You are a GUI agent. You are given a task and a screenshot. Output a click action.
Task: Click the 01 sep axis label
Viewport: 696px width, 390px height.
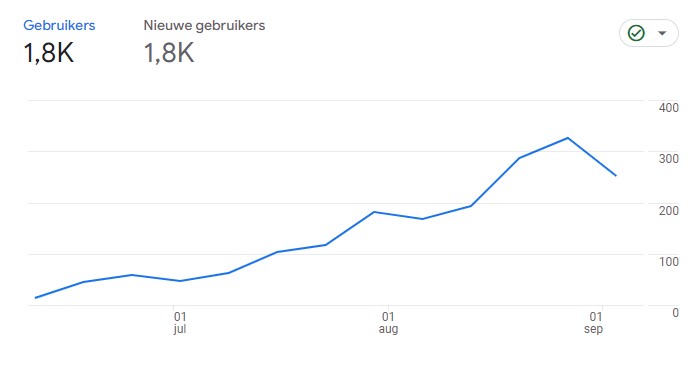click(x=594, y=323)
